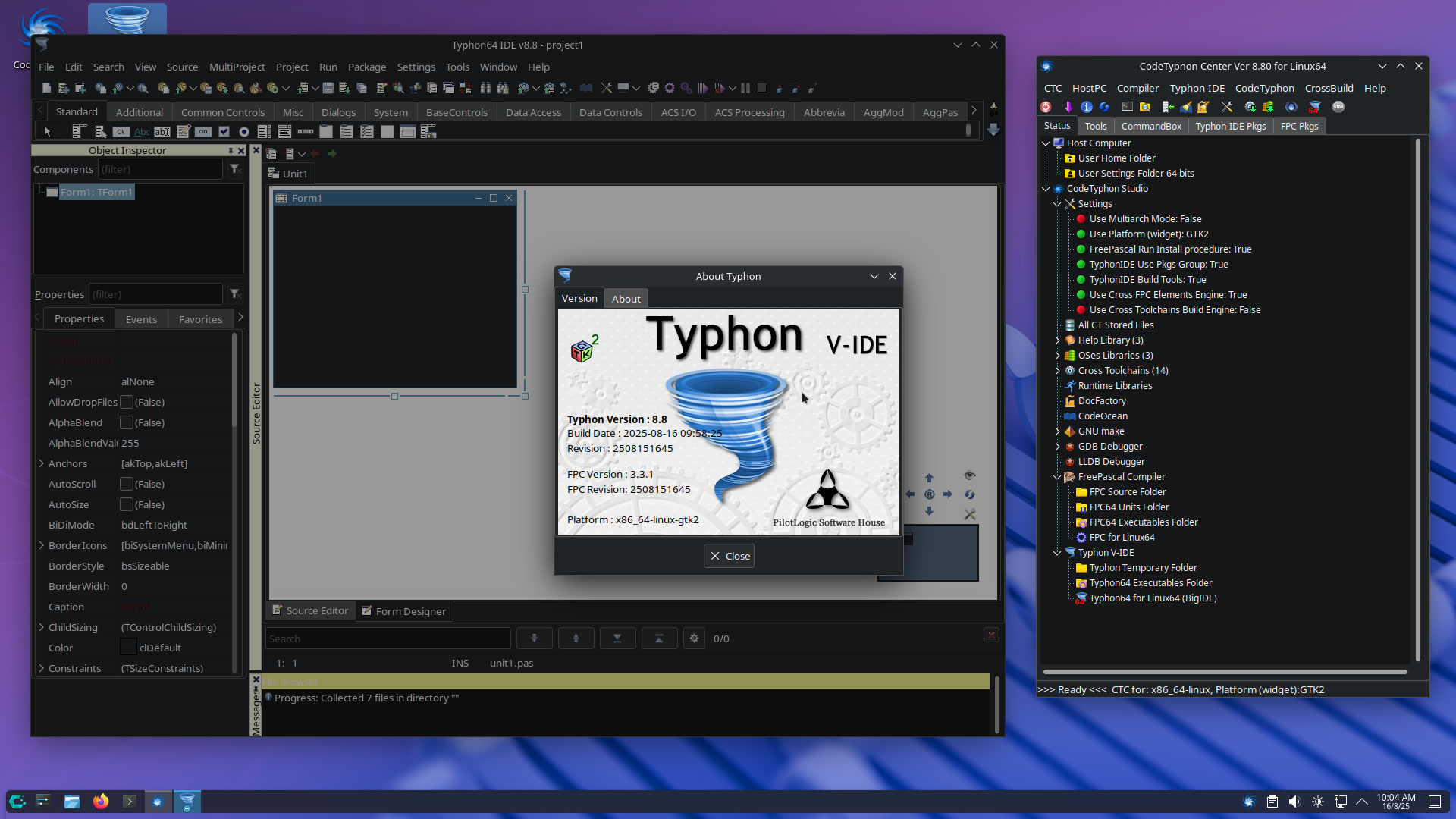Select the Source Editor bottom tab
Screen dimensions: 1456x819
tap(310, 610)
